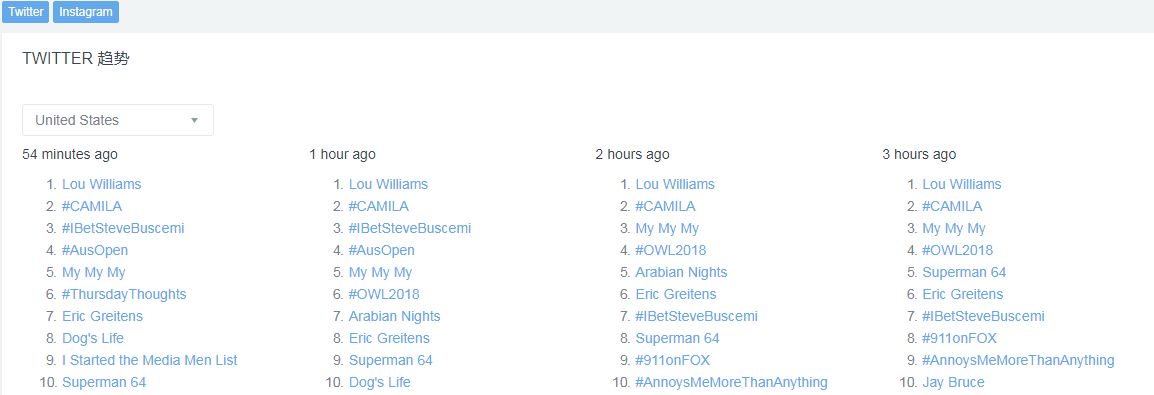Open Lou Williams trend under 54 minutes ago
This screenshot has height=395, width=1154.
coord(102,184)
